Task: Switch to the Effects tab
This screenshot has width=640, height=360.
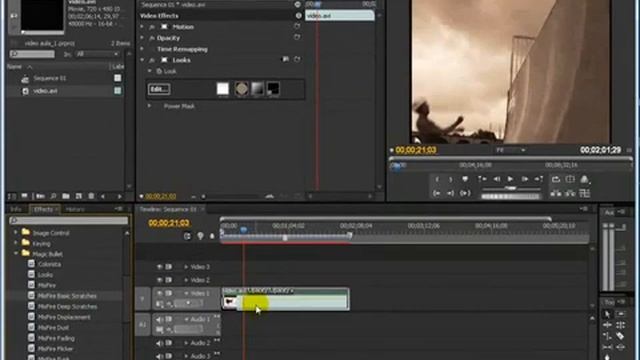Action: [43, 209]
